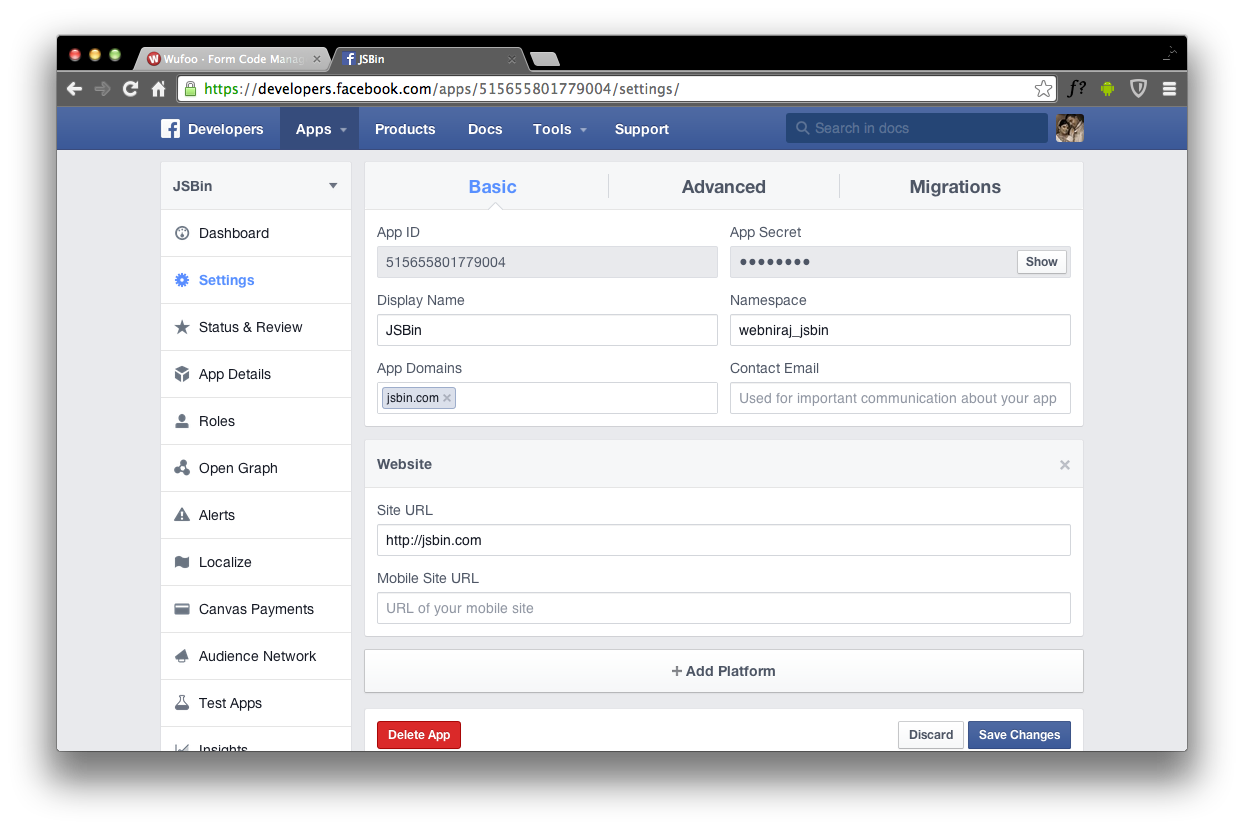Open the Apps dropdown menu

coord(321,129)
